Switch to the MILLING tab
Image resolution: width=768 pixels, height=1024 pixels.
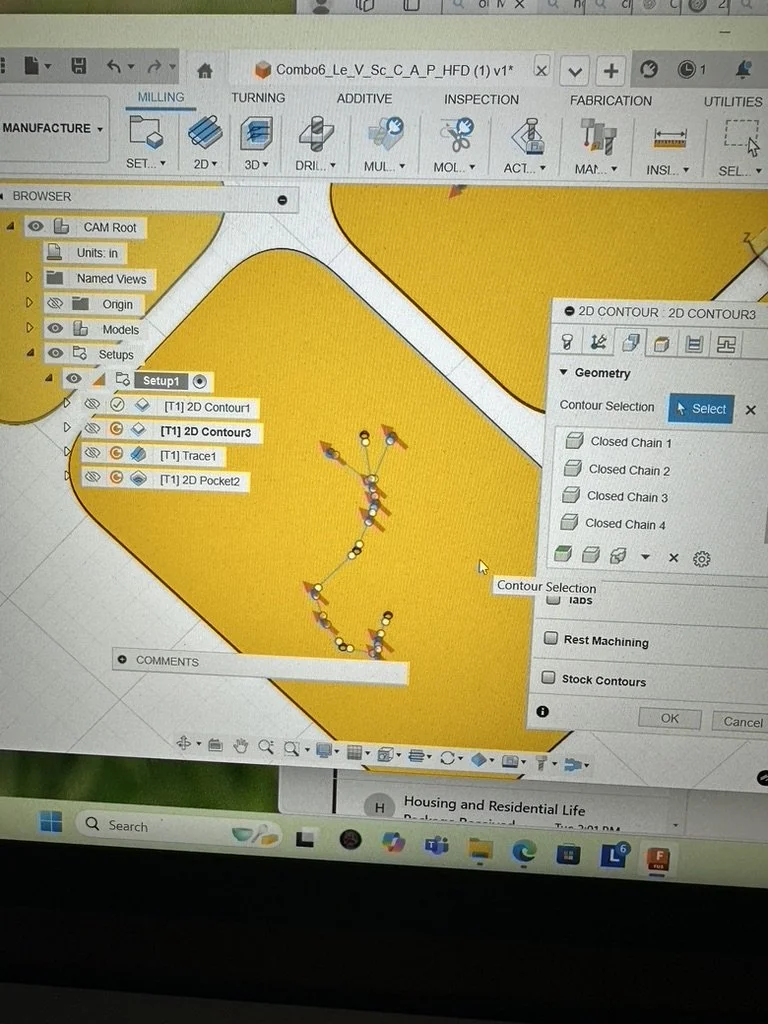pyautogui.click(x=161, y=97)
